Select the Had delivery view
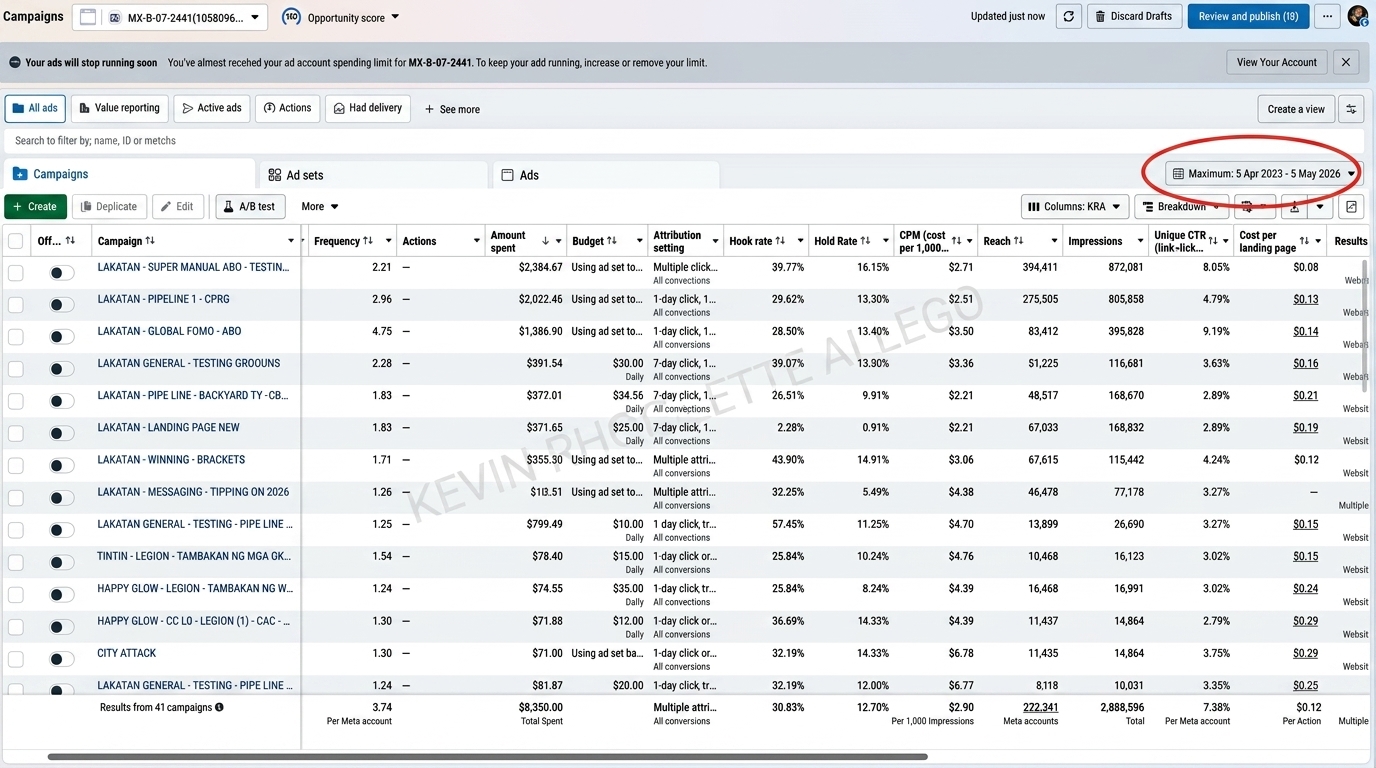Screen dimensions: 1376x768 [x=368, y=108]
